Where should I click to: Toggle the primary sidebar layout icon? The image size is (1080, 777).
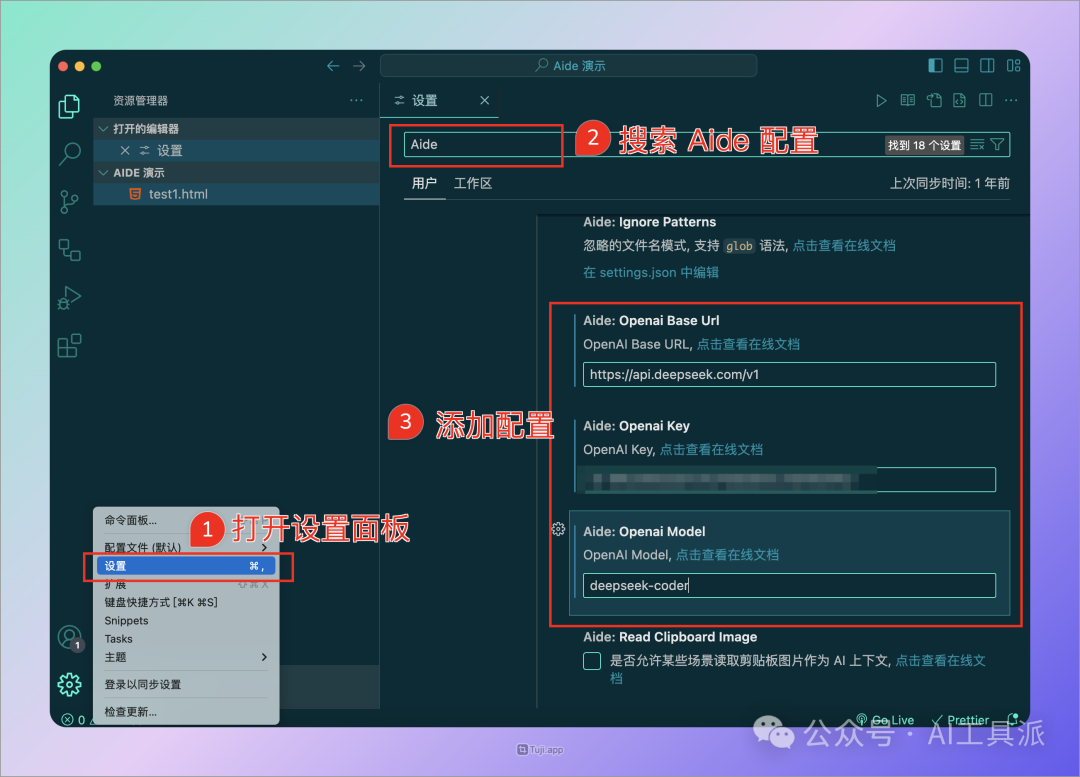[x=935, y=65]
